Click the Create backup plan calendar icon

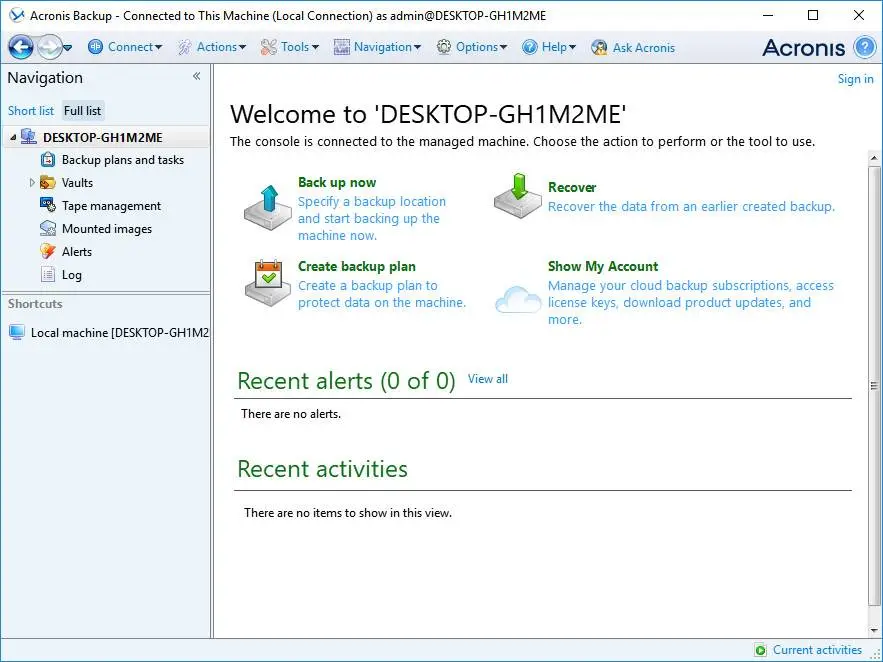[268, 283]
